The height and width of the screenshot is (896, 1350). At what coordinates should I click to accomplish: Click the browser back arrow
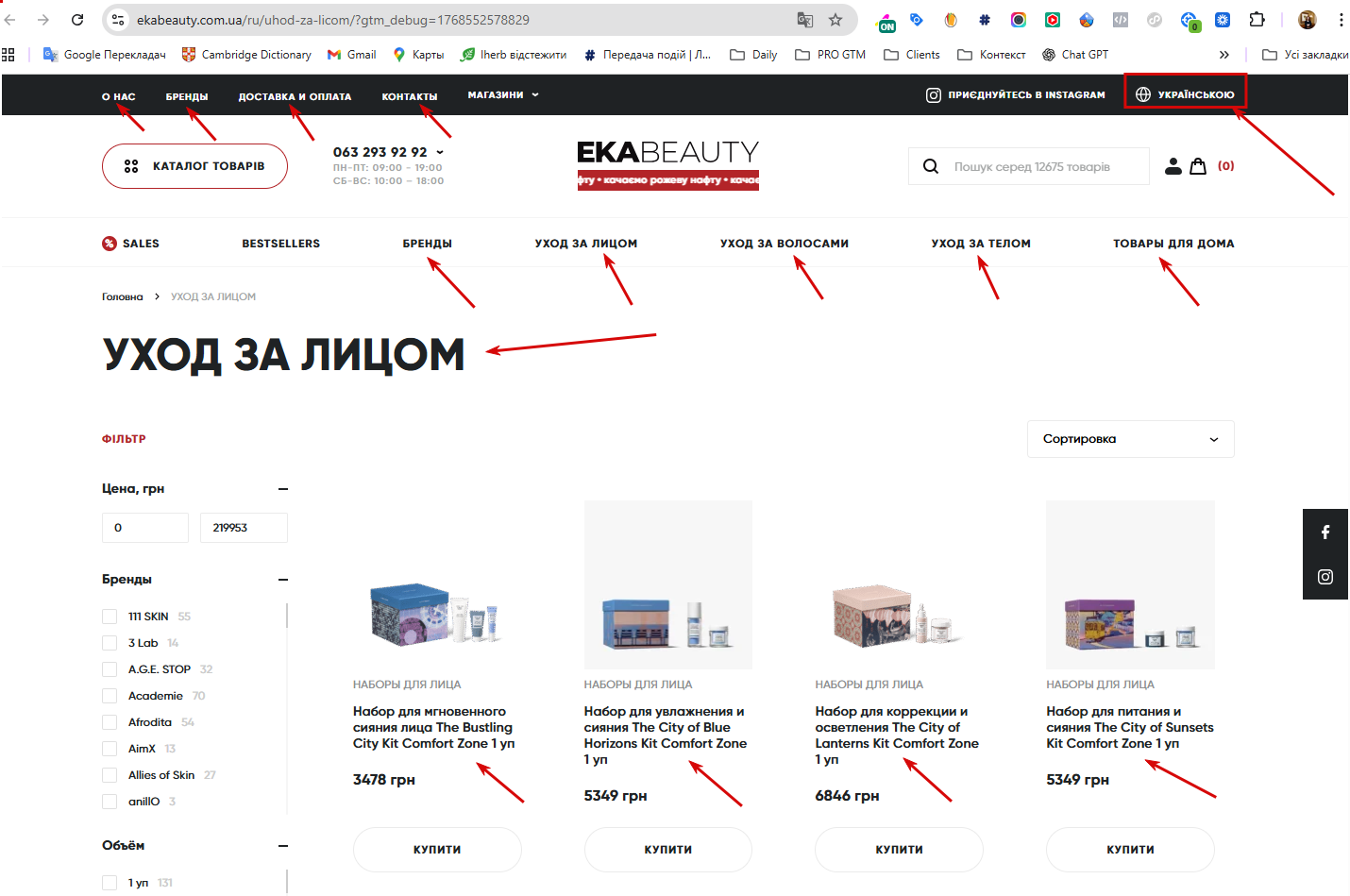pos(10,20)
